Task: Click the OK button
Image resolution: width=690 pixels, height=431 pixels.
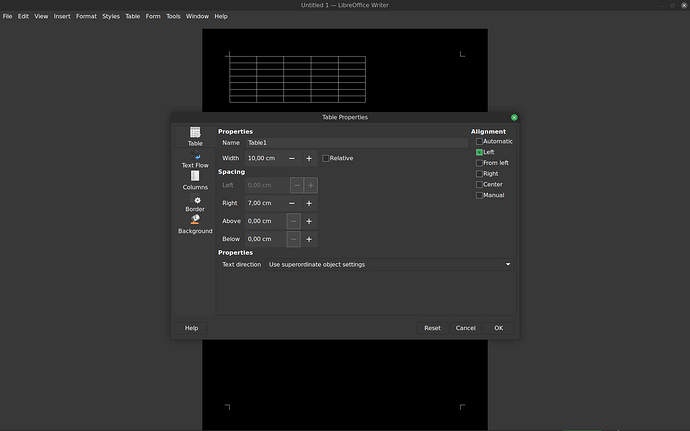Action: pos(499,328)
